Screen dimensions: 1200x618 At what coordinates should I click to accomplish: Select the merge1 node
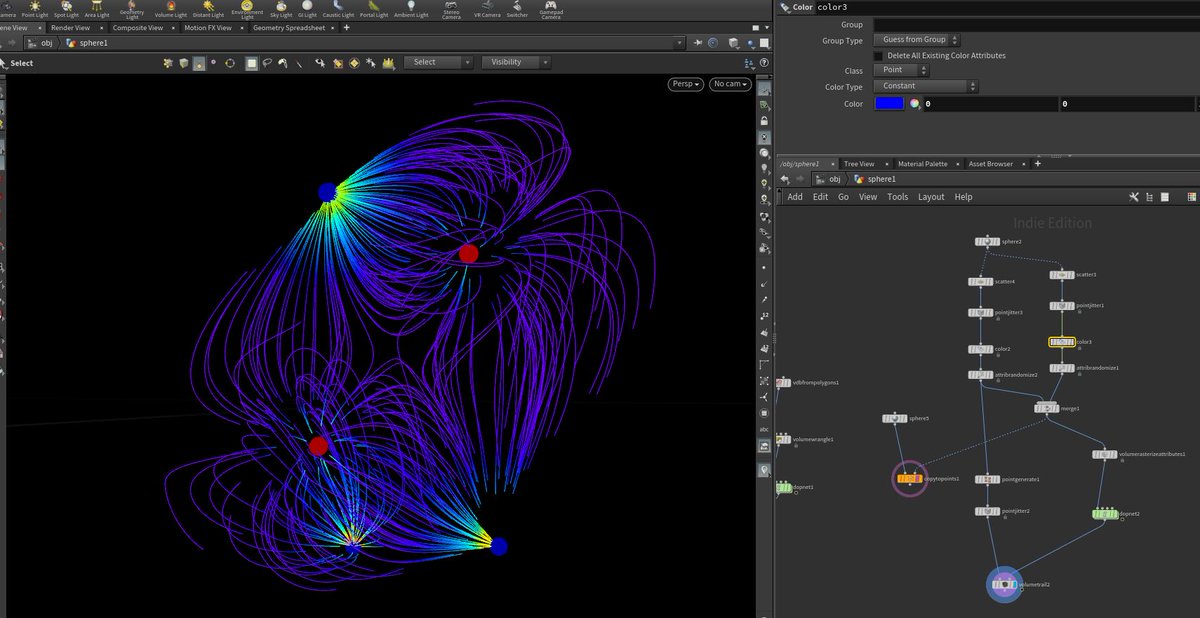coord(1046,407)
